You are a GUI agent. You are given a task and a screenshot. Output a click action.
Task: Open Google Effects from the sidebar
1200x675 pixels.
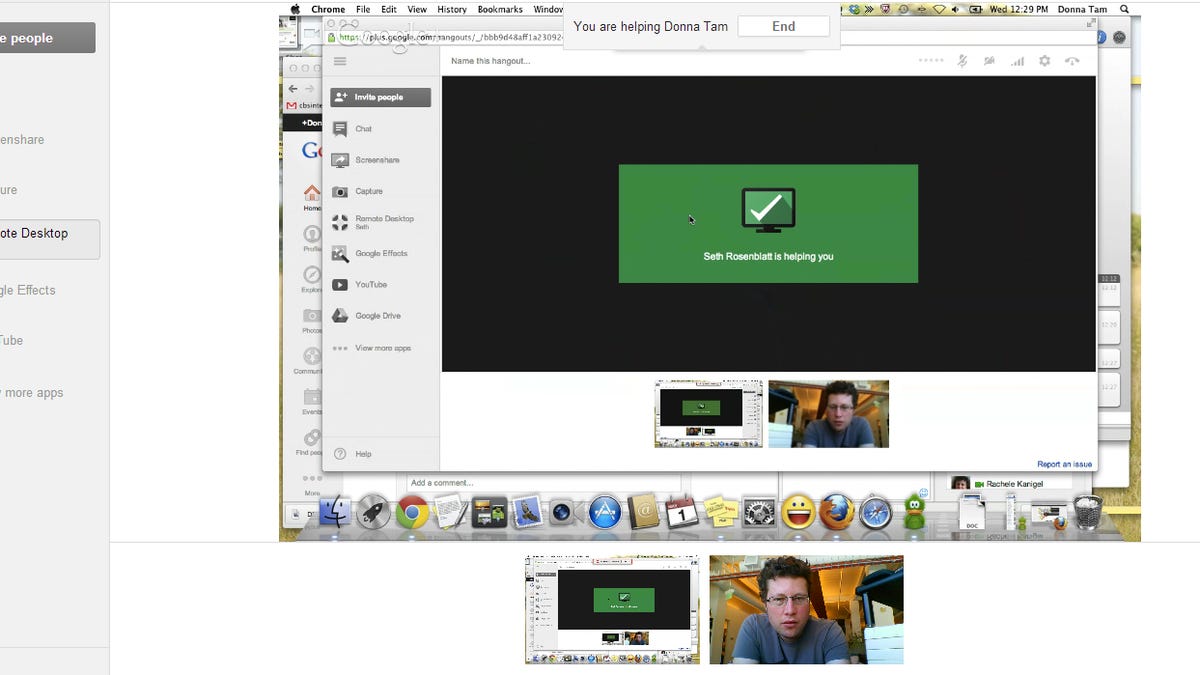coord(380,253)
